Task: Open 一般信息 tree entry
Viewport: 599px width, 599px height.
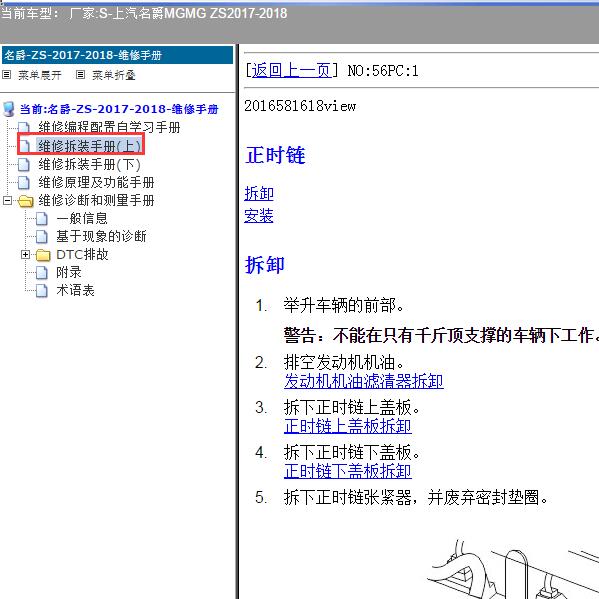Action: pos(82,219)
